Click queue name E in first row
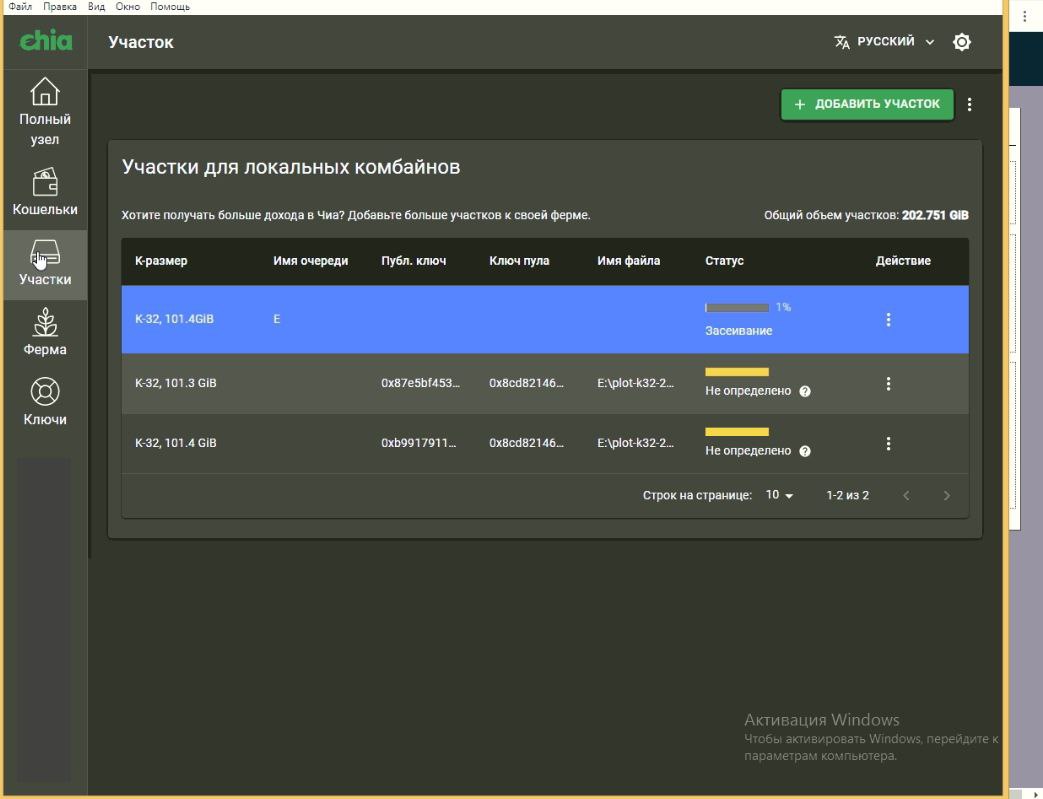Viewport: 1043px width, 799px height. (x=277, y=319)
